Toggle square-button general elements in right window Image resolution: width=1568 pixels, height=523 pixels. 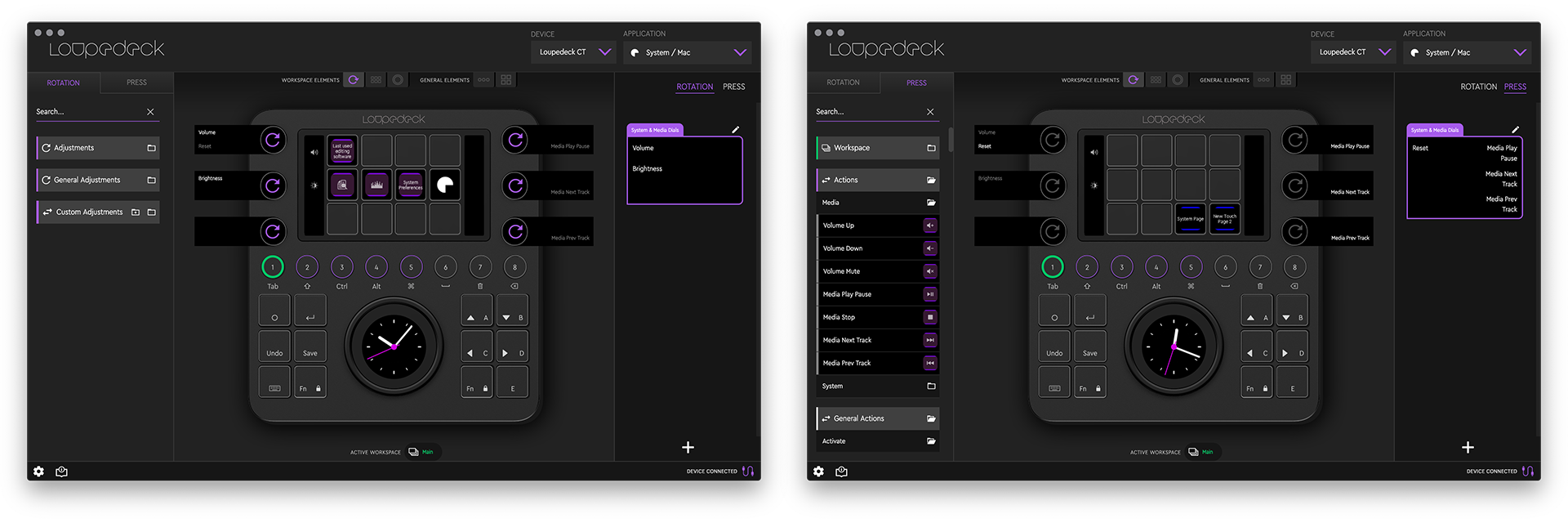(x=1286, y=79)
